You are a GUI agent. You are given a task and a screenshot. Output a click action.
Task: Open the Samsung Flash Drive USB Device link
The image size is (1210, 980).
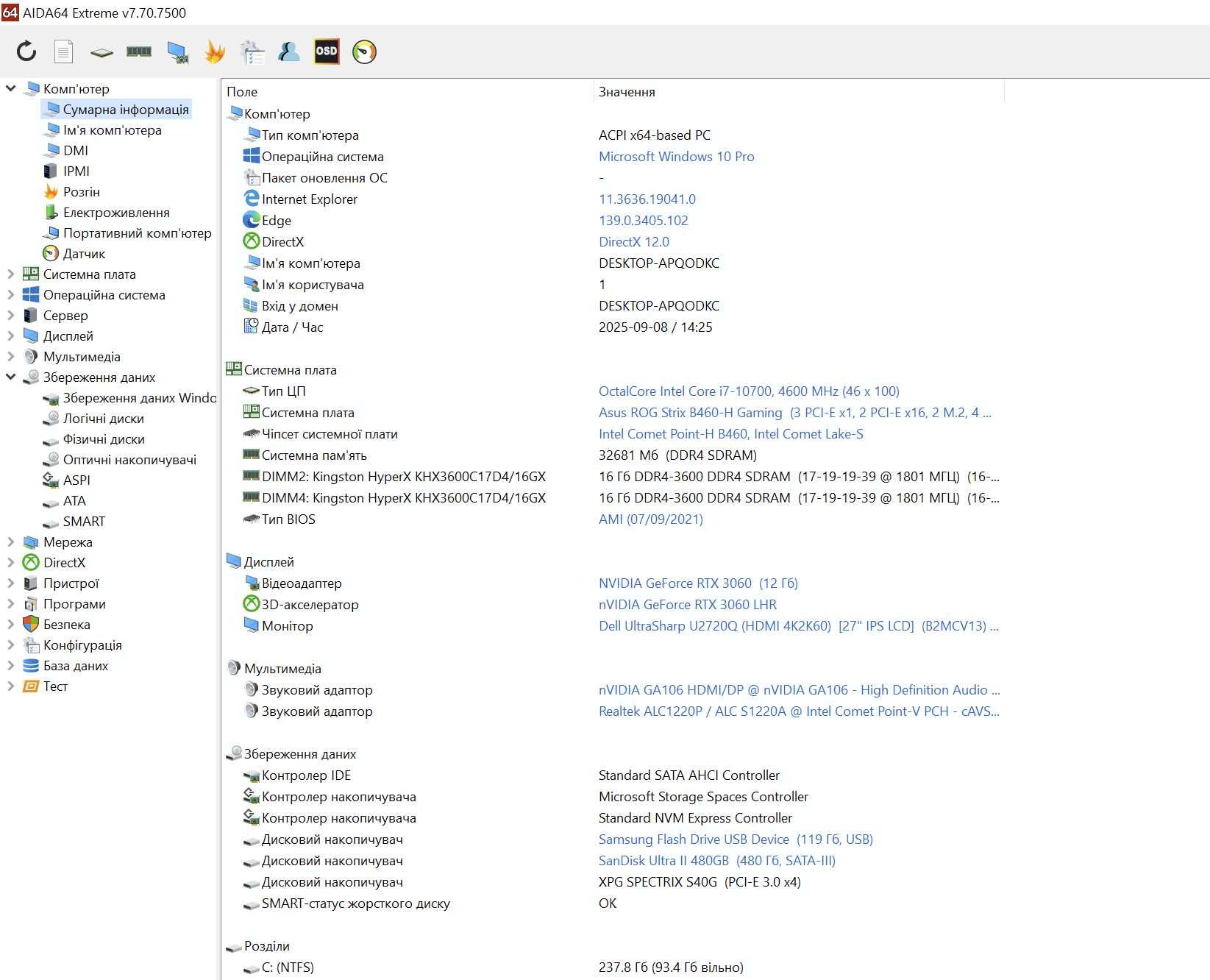(x=736, y=839)
